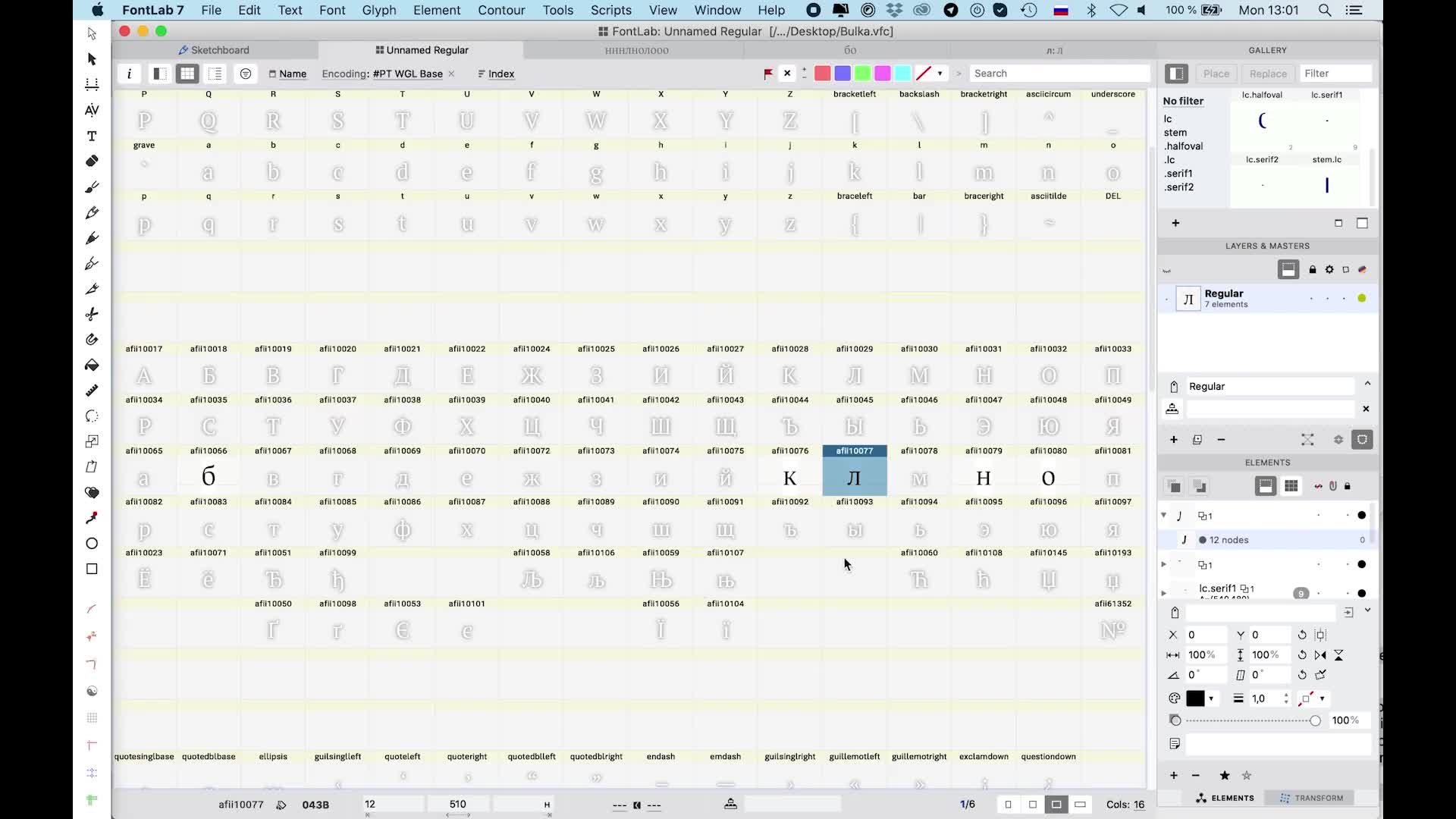Collapse the first element group triangle
The image size is (1456, 819).
[1164, 516]
